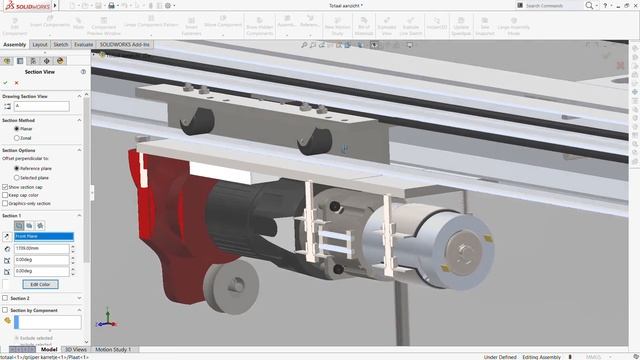Click viewport corner red cancel X
The width and height of the screenshot is (640, 360).
(x=620, y=65)
